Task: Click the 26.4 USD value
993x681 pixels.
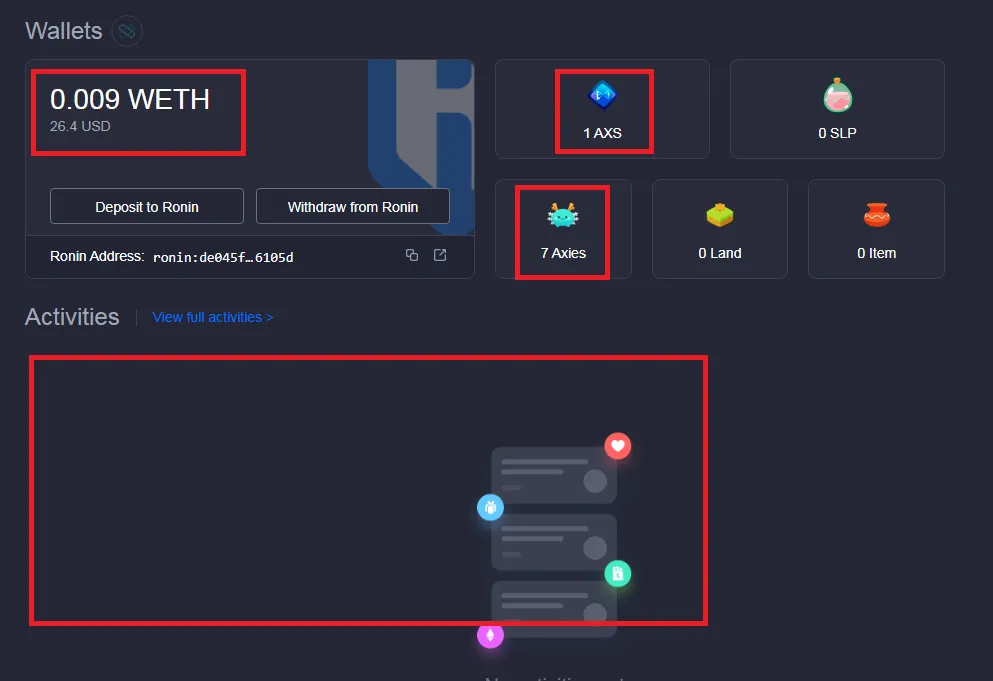Action: (x=80, y=126)
